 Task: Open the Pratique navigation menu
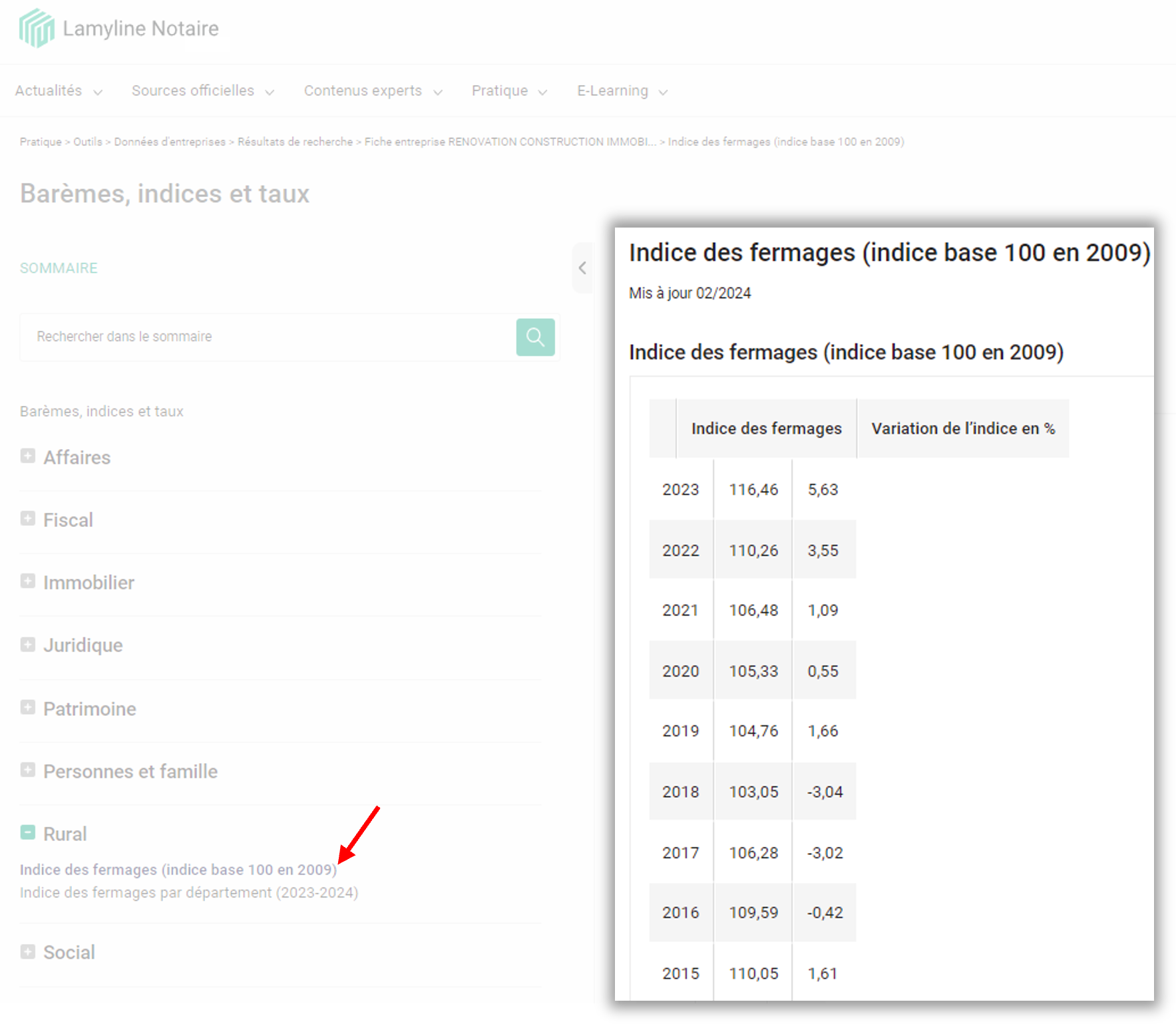(x=509, y=91)
